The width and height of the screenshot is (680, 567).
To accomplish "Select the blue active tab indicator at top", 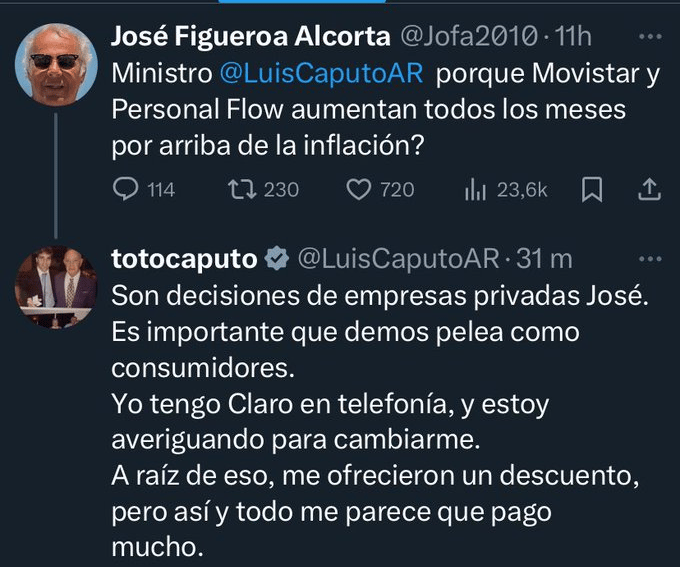I will (x=302, y=1).
